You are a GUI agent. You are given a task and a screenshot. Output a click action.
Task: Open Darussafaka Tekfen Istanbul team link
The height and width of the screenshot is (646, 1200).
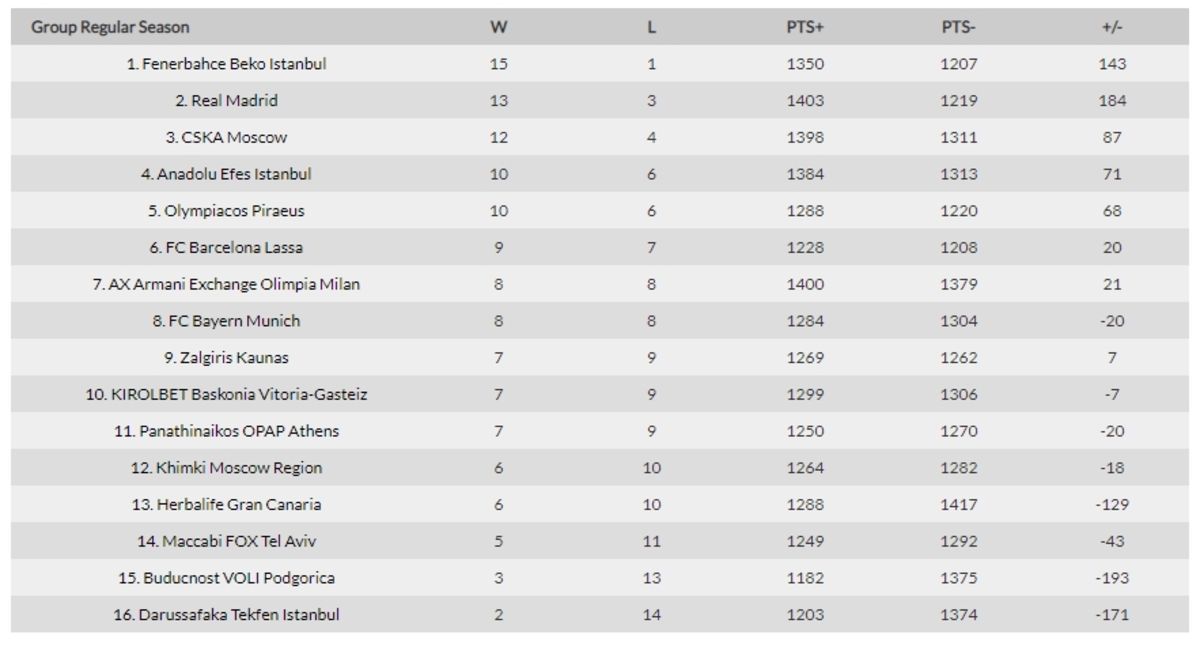point(227,615)
